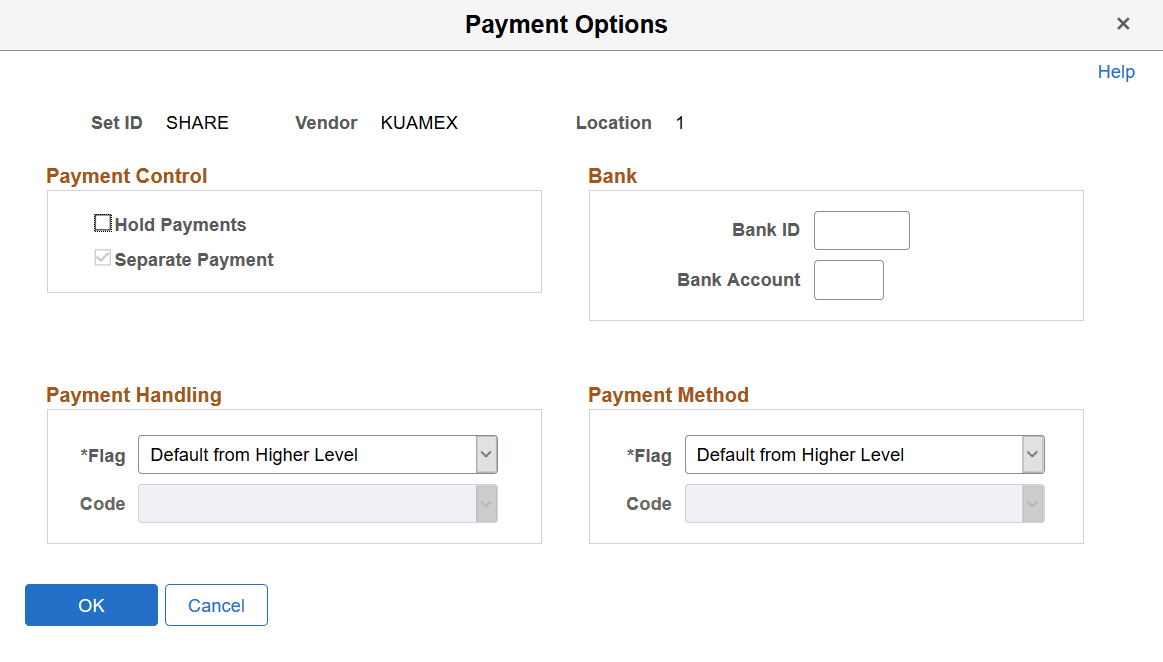Image resolution: width=1163 pixels, height=662 pixels.
Task: Click the Payment Method Flag dropdown arrow
Action: tap(1033, 454)
